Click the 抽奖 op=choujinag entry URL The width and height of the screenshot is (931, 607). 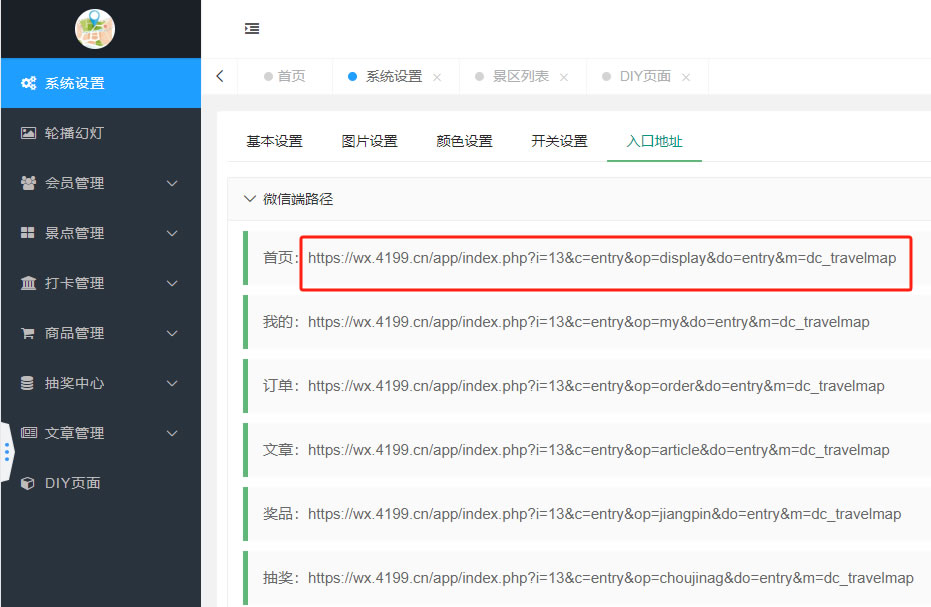[x=610, y=578]
